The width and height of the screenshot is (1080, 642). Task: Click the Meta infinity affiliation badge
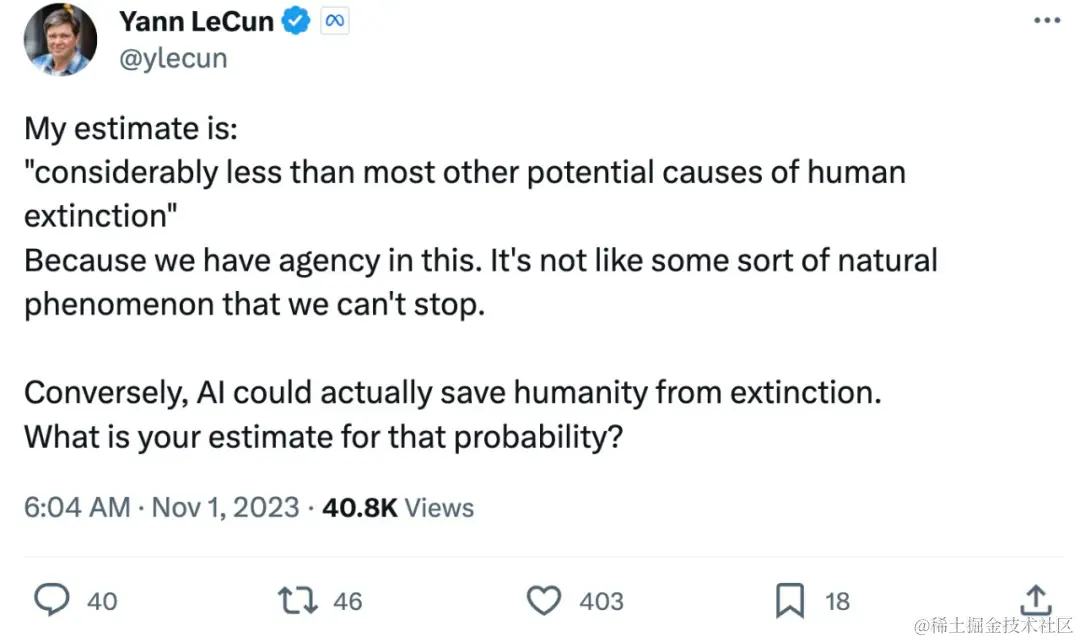click(335, 20)
